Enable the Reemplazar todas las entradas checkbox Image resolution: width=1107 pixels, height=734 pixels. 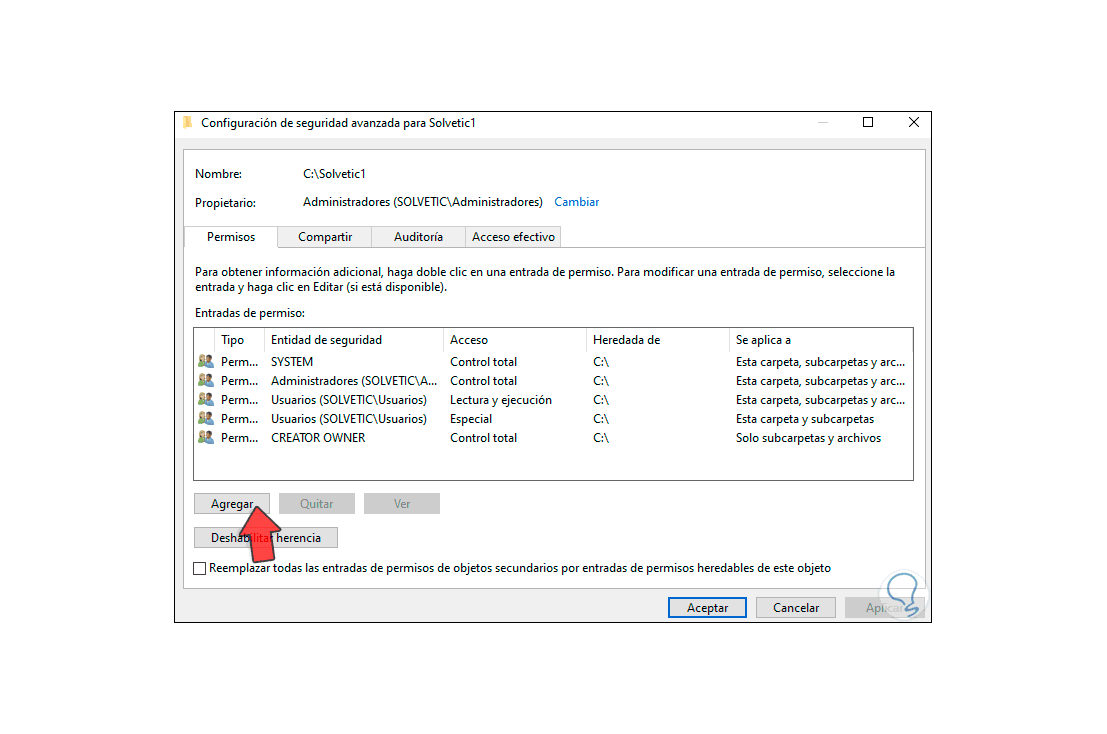pos(199,567)
